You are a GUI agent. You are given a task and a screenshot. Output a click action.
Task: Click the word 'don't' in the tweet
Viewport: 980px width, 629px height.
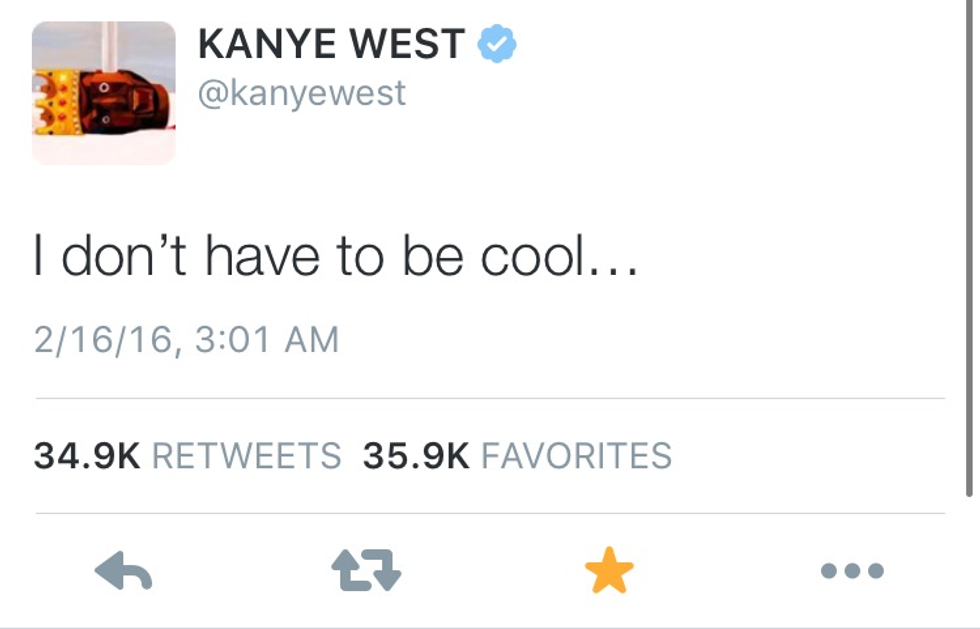[124, 255]
